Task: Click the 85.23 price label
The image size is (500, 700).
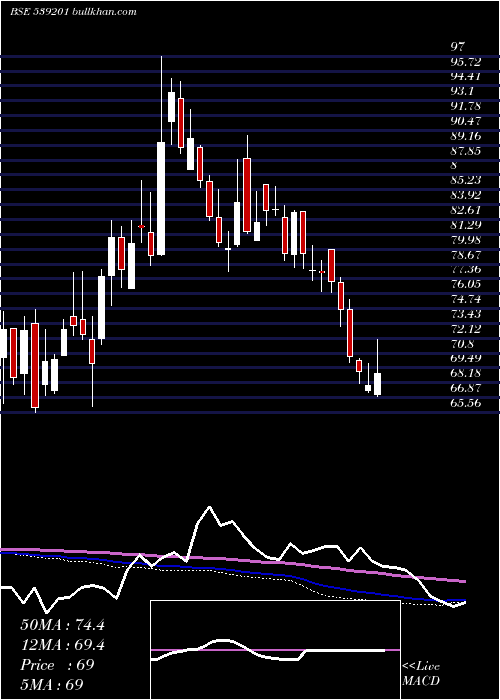Action: pos(466,180)
